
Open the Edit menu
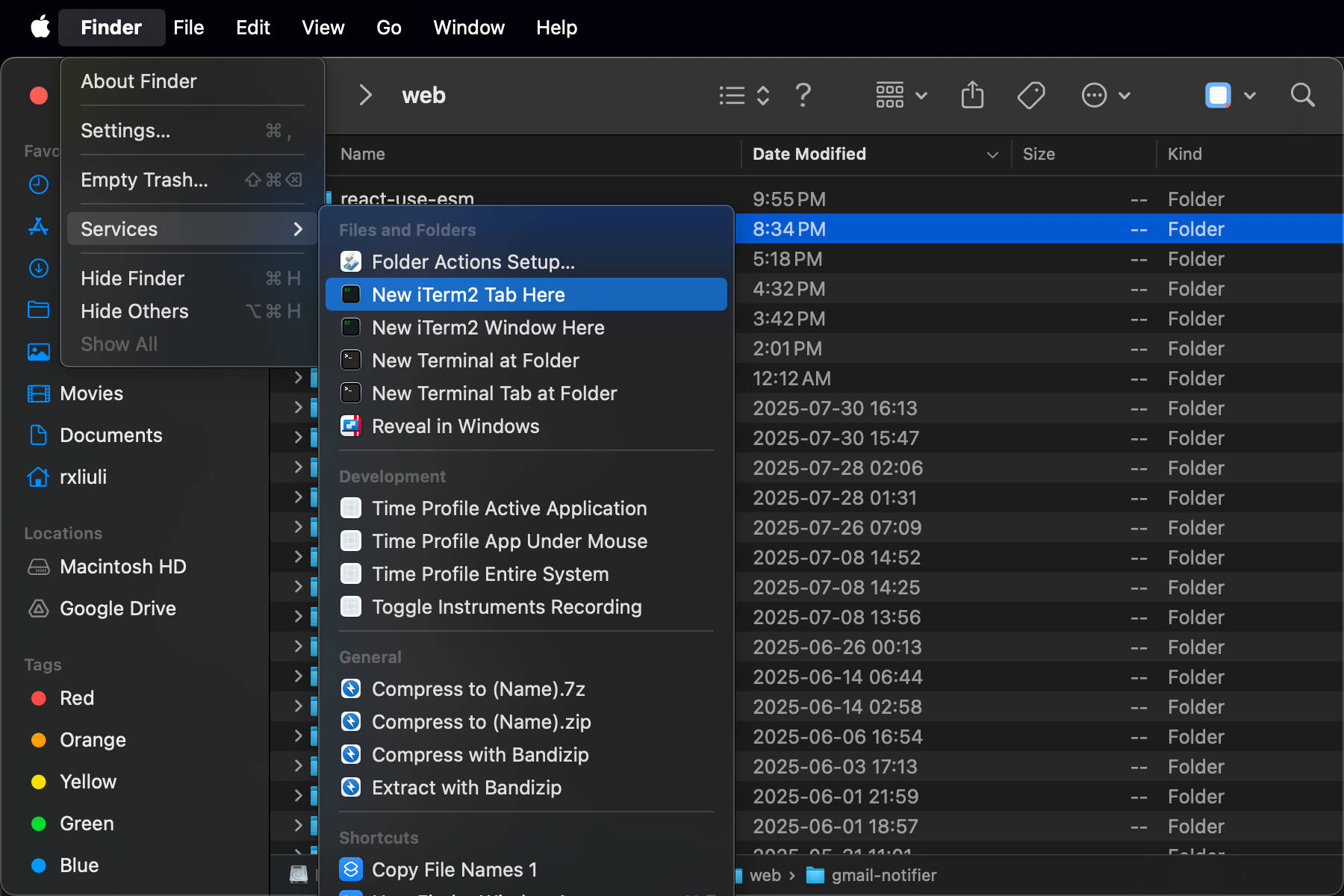(253, 28)
